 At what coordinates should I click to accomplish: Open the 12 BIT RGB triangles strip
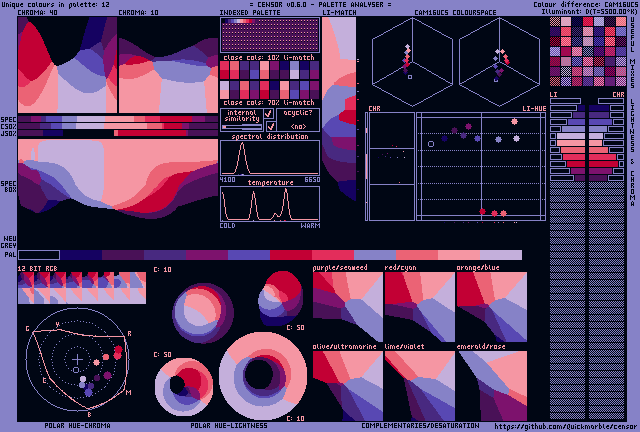[x=82, y=288]
